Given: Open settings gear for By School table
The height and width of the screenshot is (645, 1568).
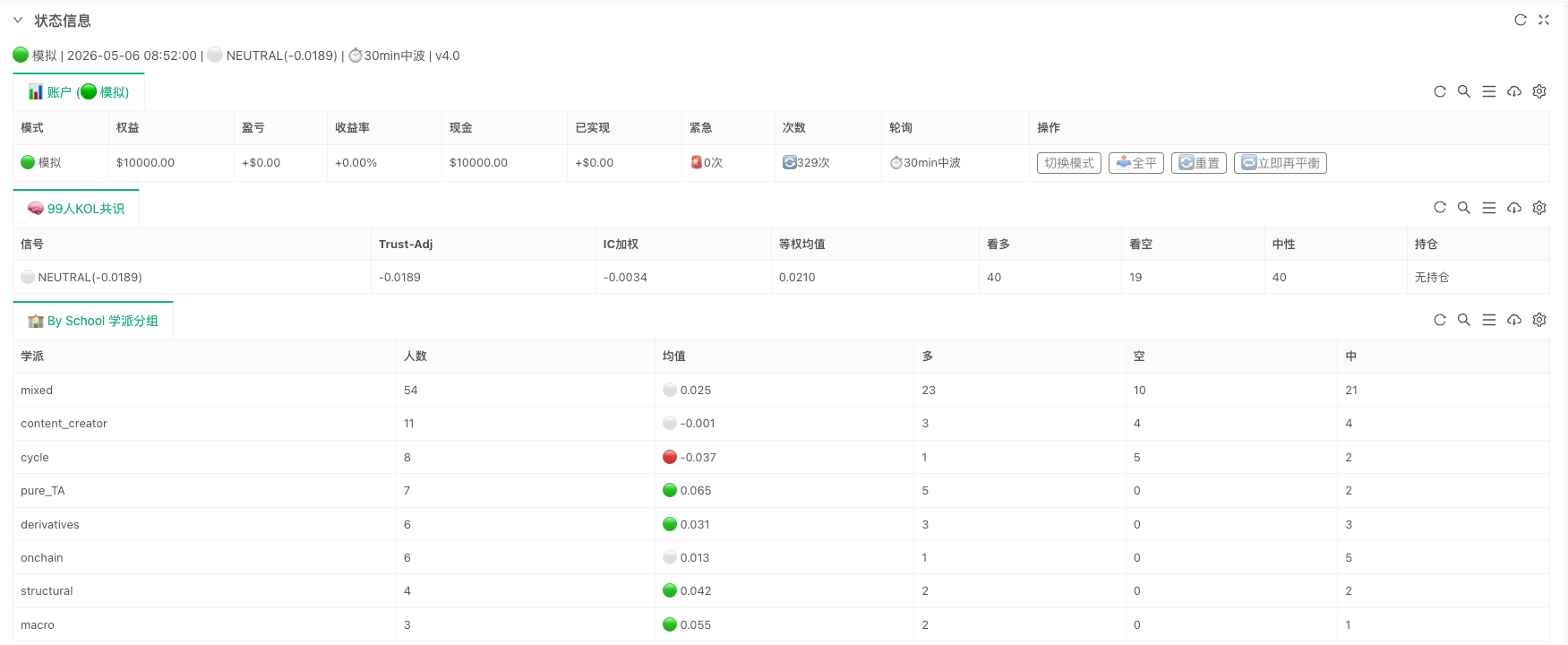Looking at the screenshot, I should click(x=1539, y=320).
